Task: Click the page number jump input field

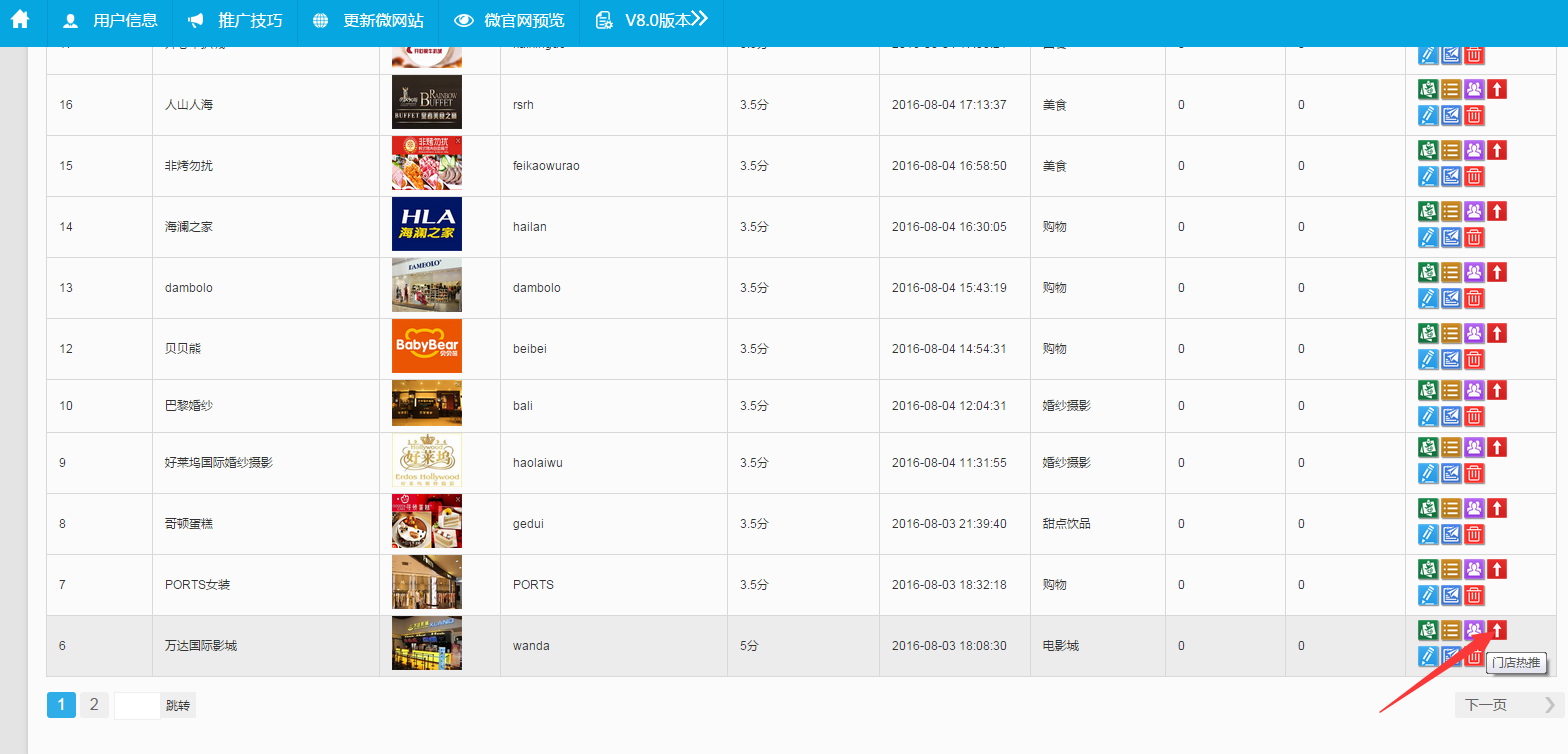Action: coord(137,705)
